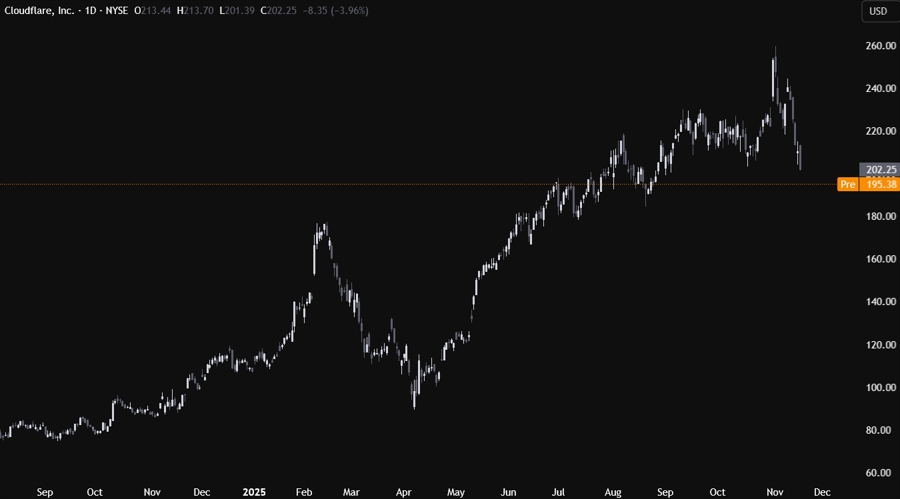This screenshot has height=499, width=900.
Task: Click the 2025 year marker on time axis
Action: [x=256, y=492]
